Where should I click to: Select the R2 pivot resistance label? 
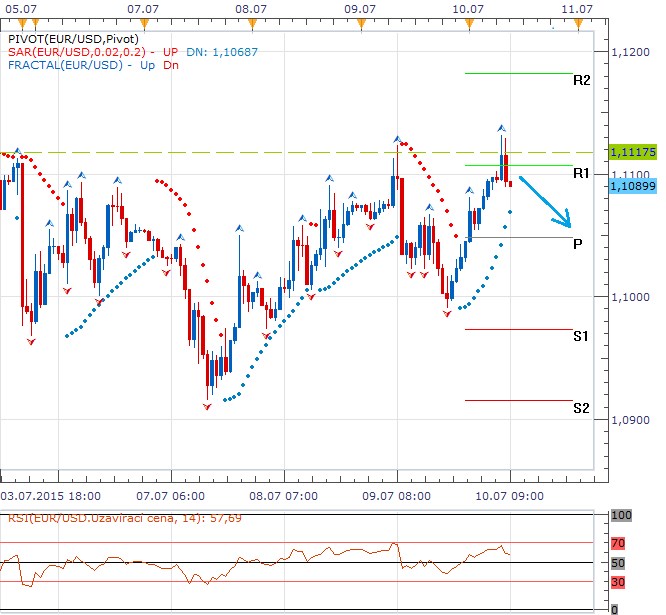pos(581,80)
